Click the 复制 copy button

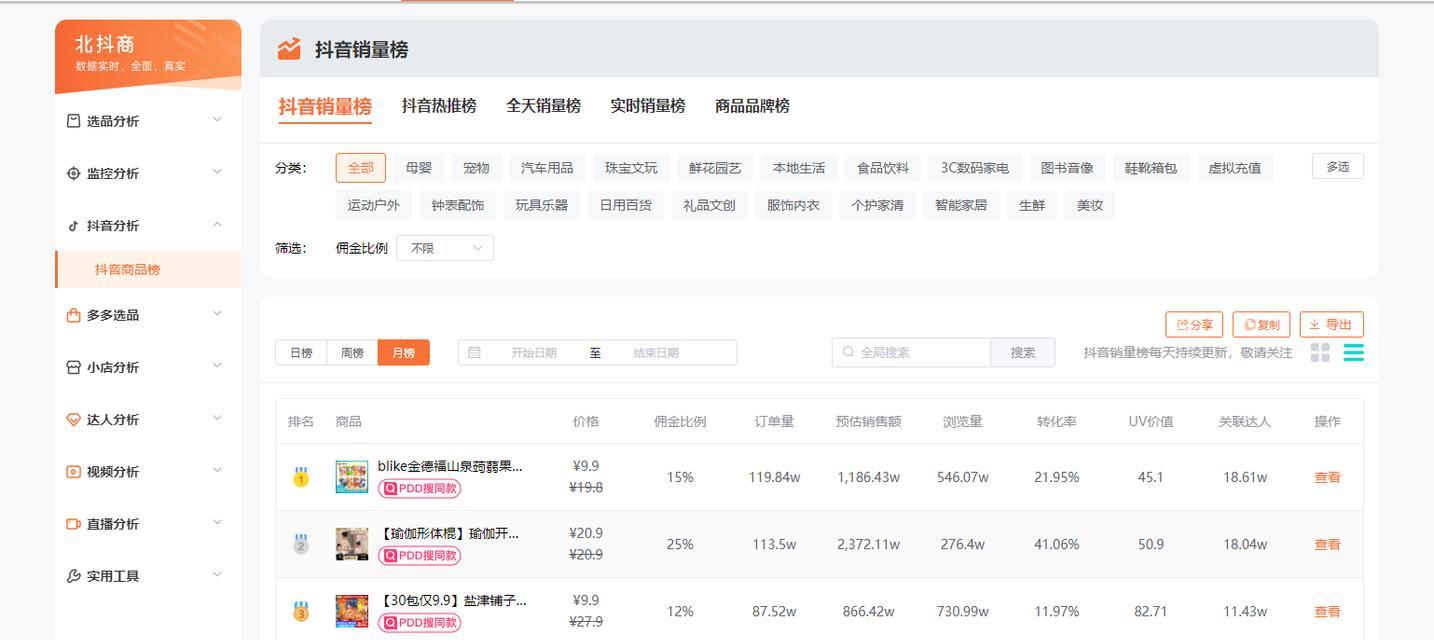1261,325
